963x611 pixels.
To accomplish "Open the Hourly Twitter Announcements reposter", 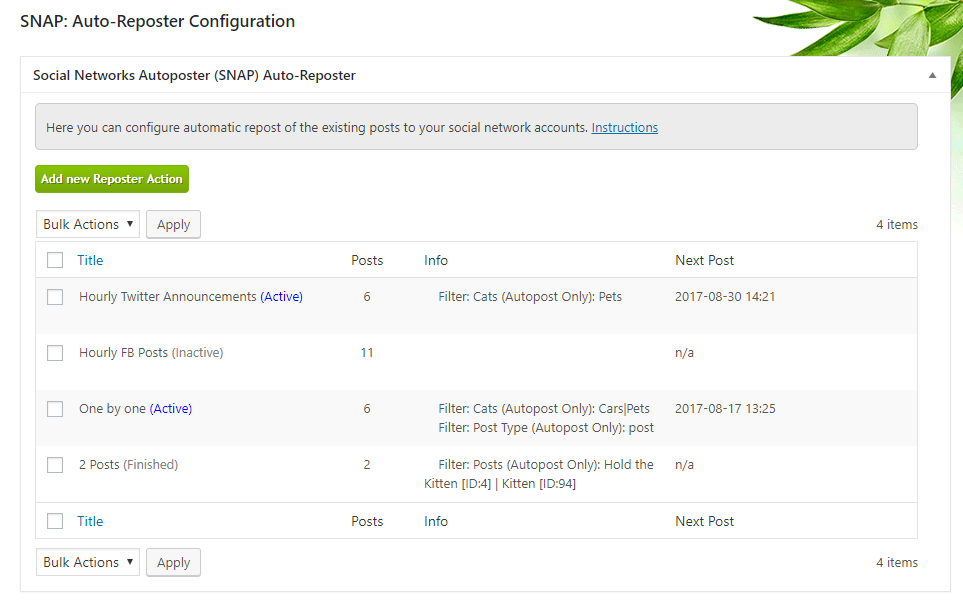I will click(167, 297).
